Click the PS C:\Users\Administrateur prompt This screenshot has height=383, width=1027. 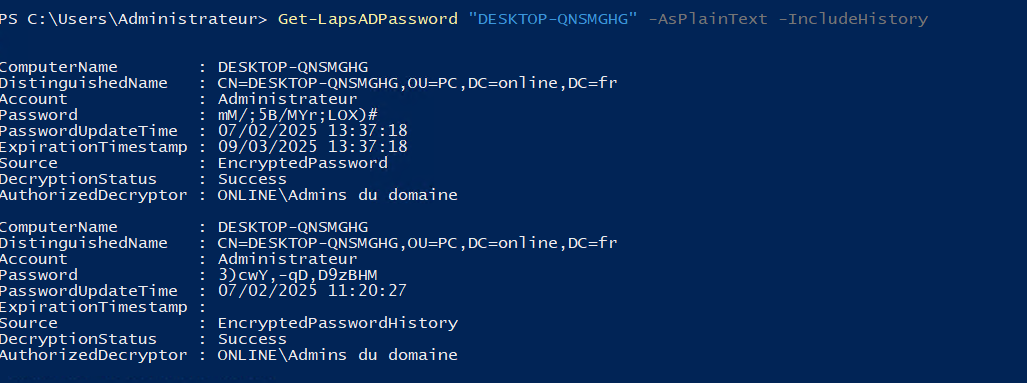[134, 19]
